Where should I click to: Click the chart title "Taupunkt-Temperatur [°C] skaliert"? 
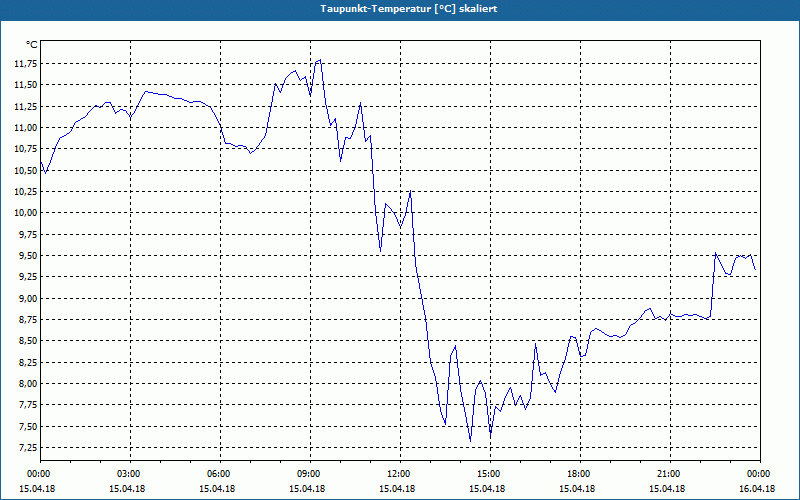409,9
